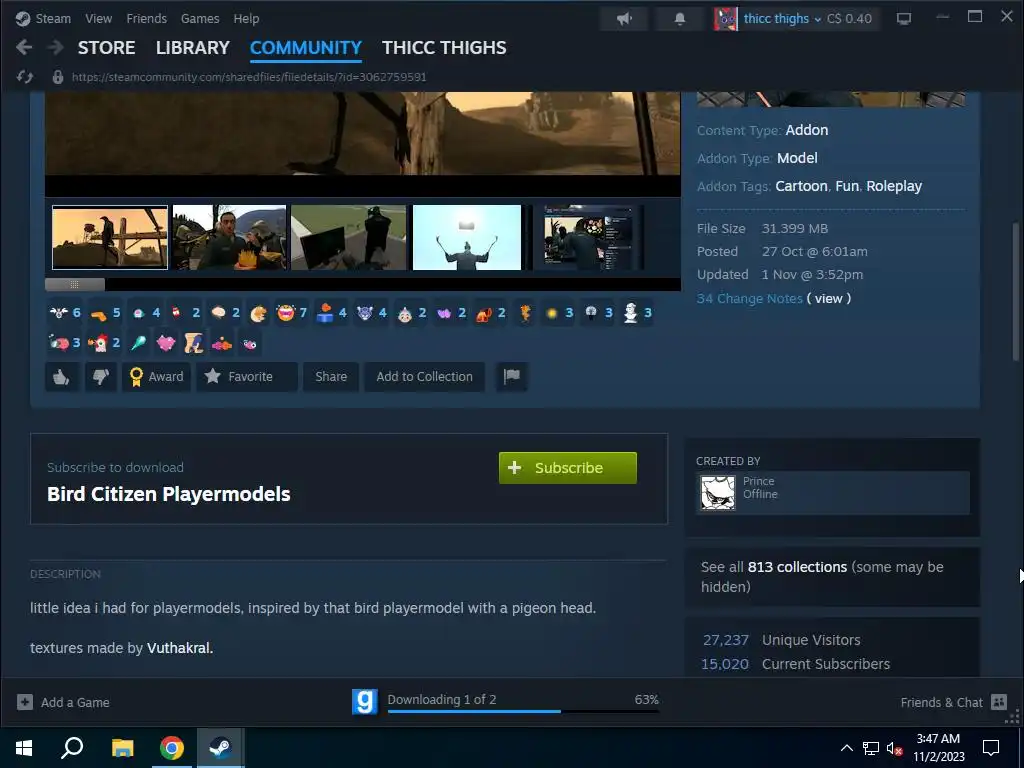
Task: Click the thicc thighs profile avatar
Action: tap(725, 19)
